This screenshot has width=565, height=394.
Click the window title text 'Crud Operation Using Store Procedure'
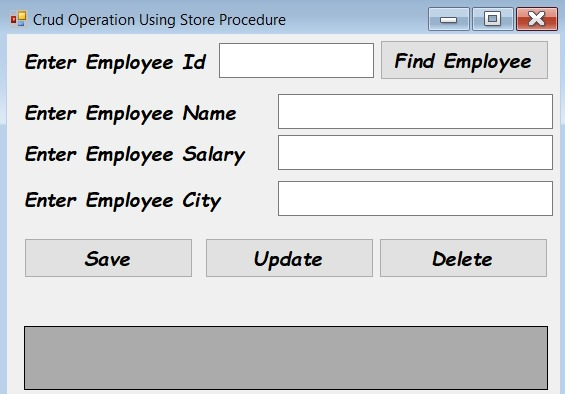pos(159,20)
